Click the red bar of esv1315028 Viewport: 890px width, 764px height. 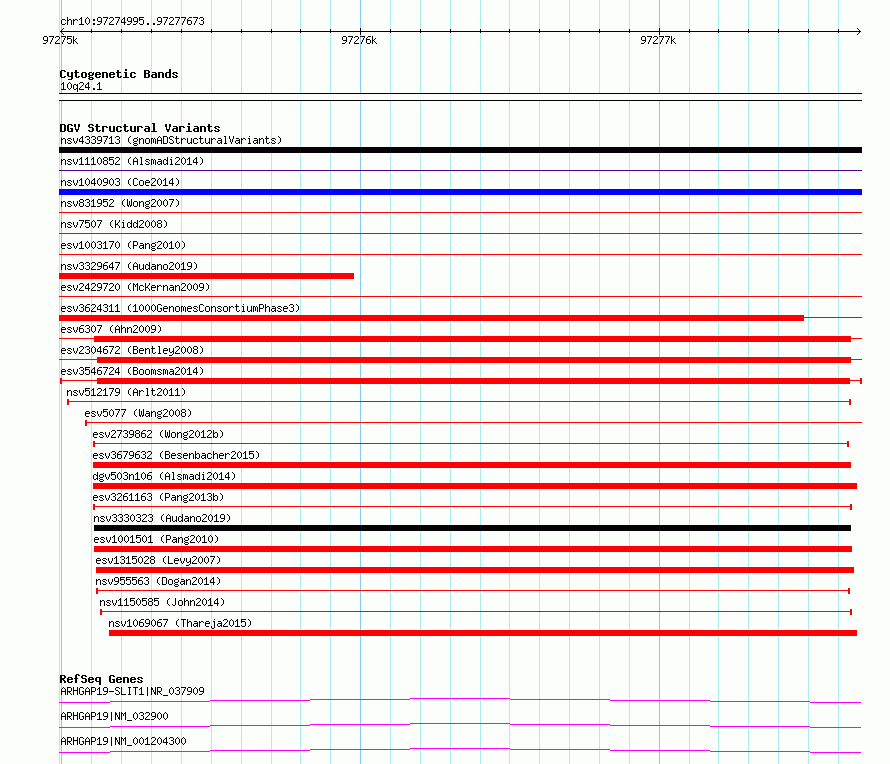click(x=475, y=570)
